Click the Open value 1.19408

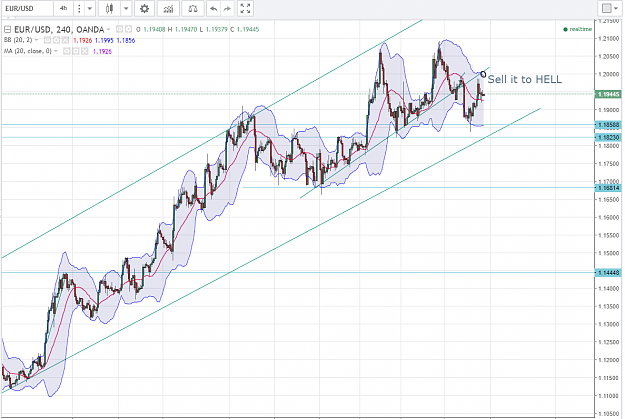154,30
